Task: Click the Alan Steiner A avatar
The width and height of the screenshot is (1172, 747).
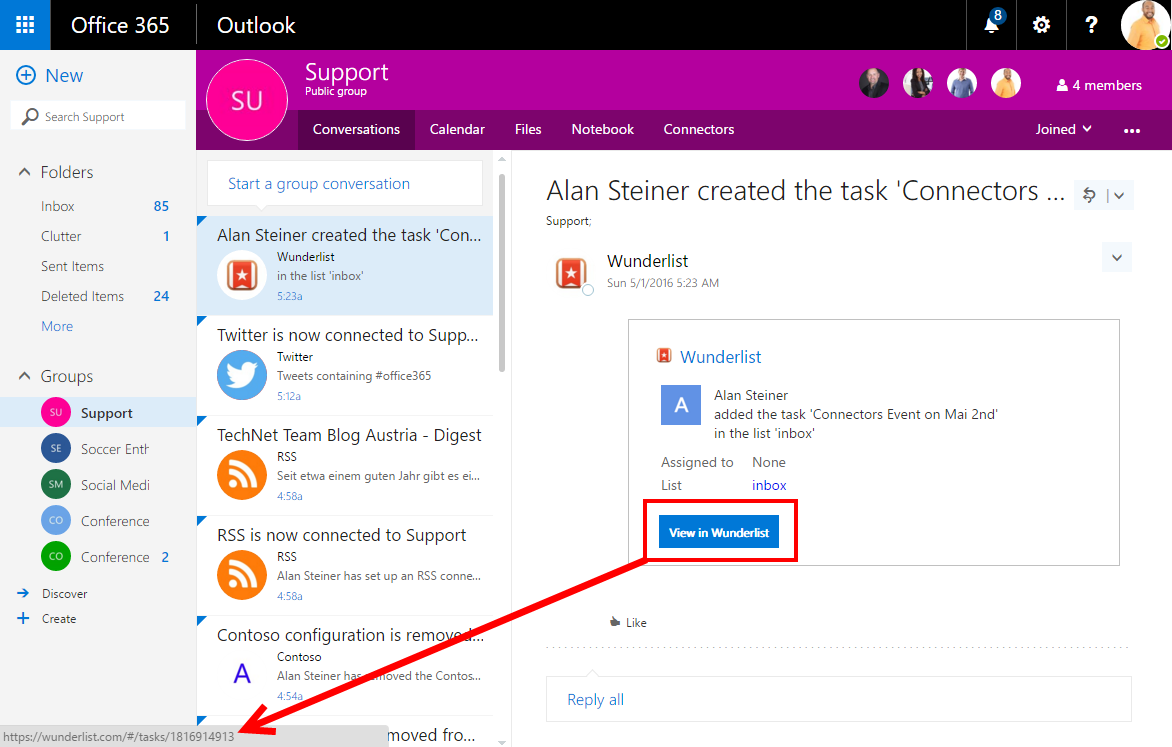Action: coord(681,405)
